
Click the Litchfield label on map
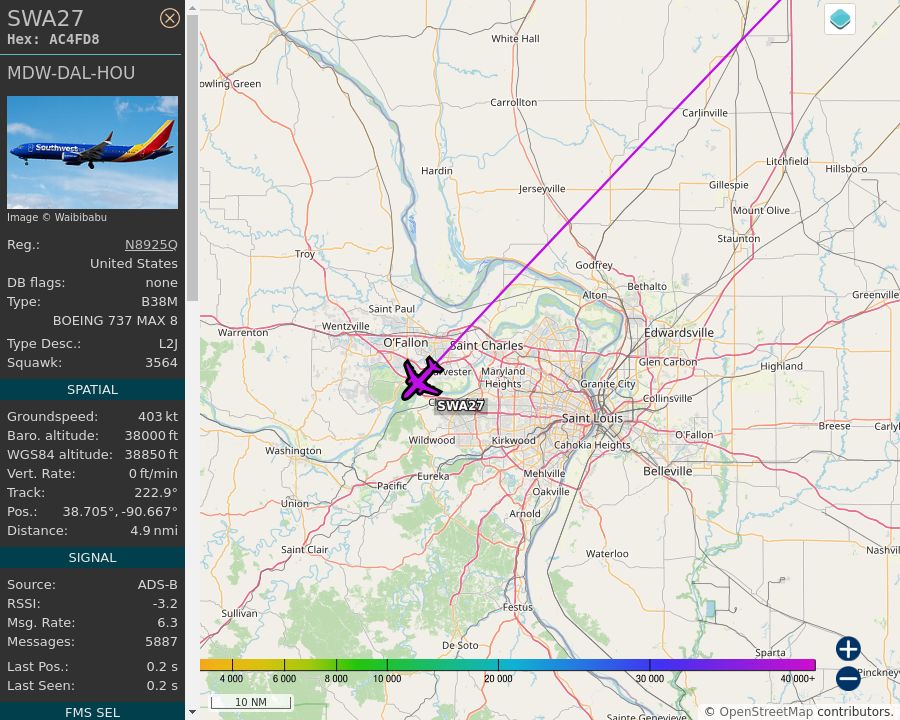point(788,161)
